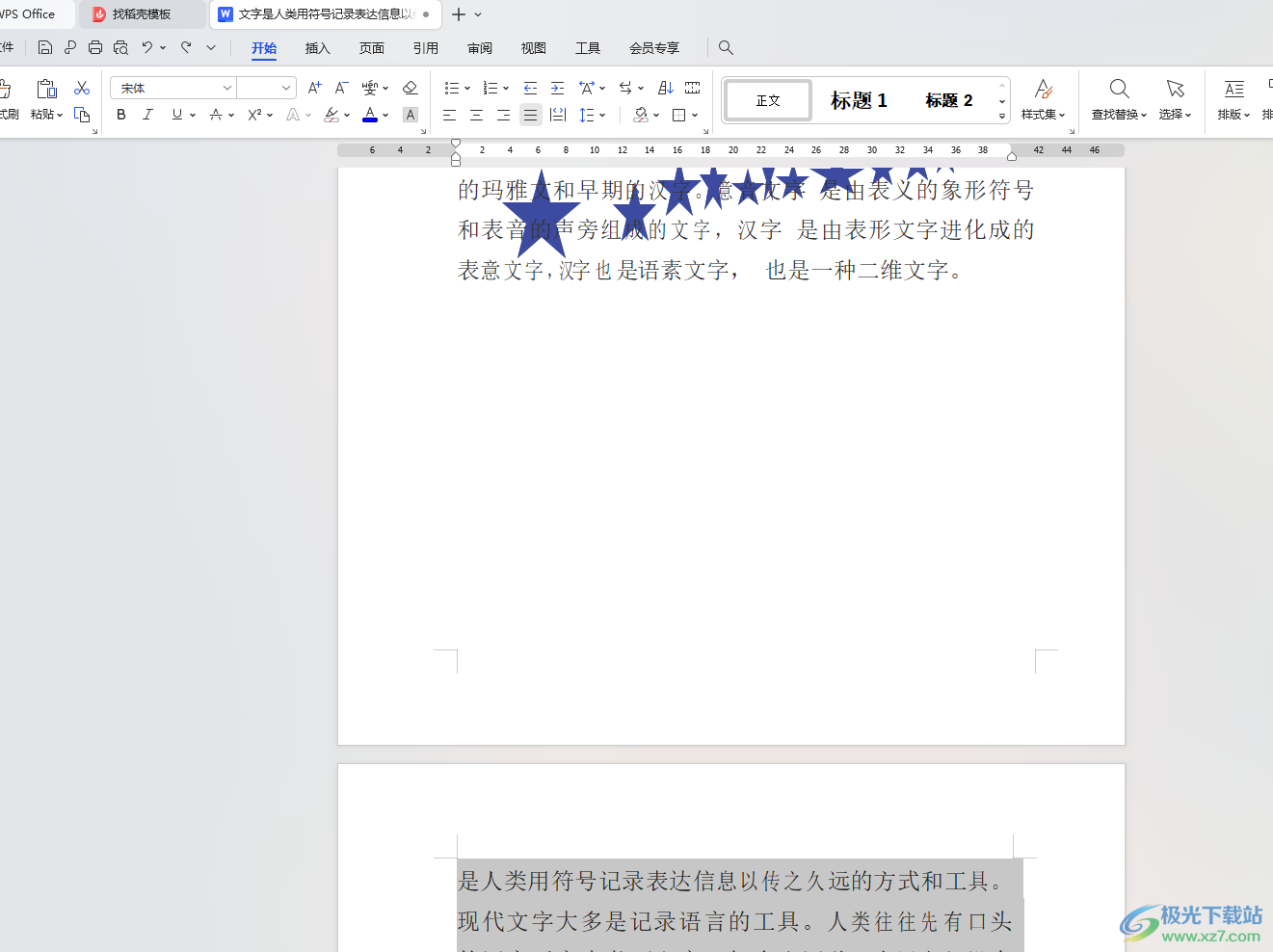Click the Decrease Indent icon
This screenshot has height=952, width=1273.
[530, 88]
